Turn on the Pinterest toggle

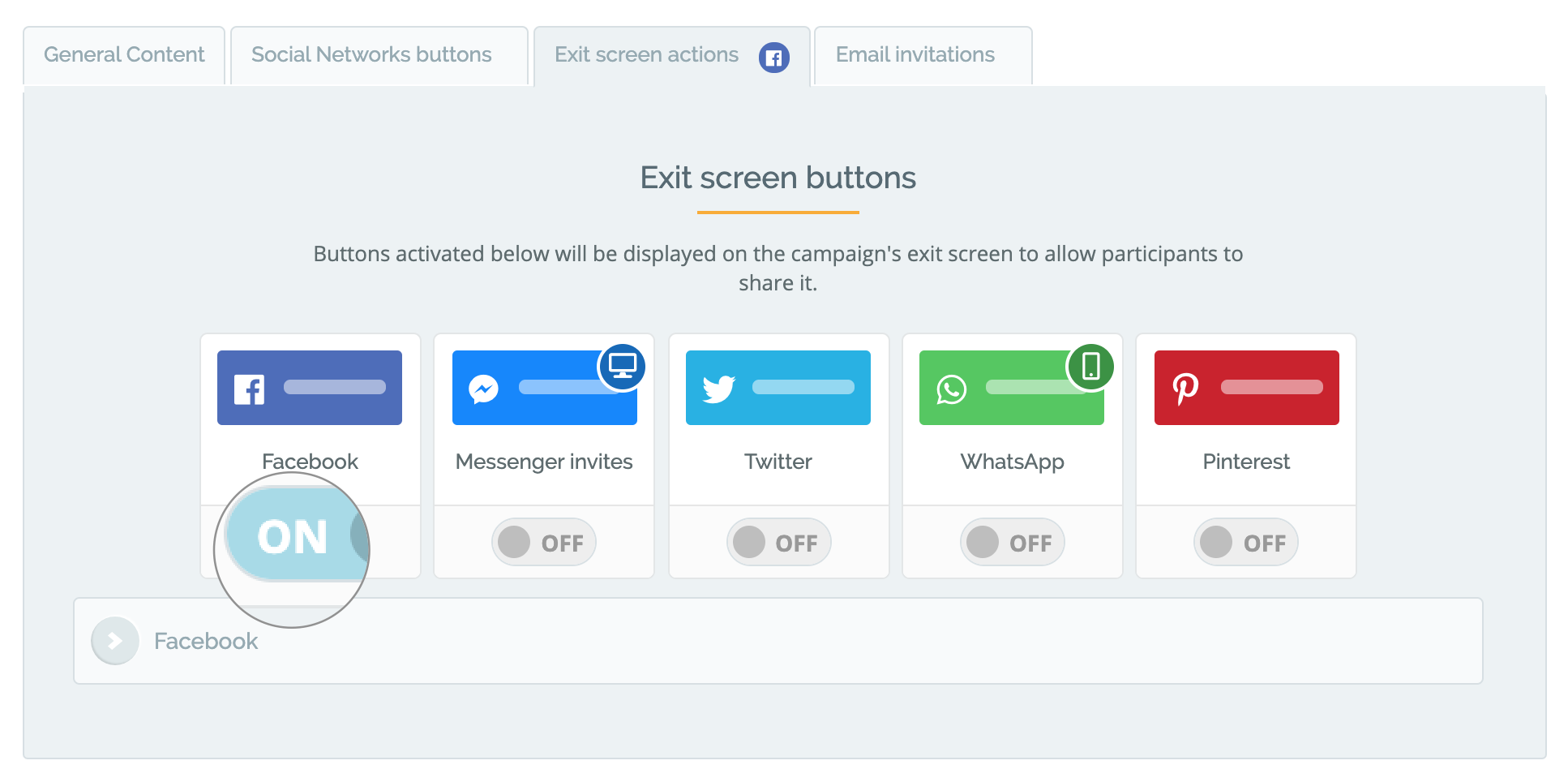point(1246,542)
